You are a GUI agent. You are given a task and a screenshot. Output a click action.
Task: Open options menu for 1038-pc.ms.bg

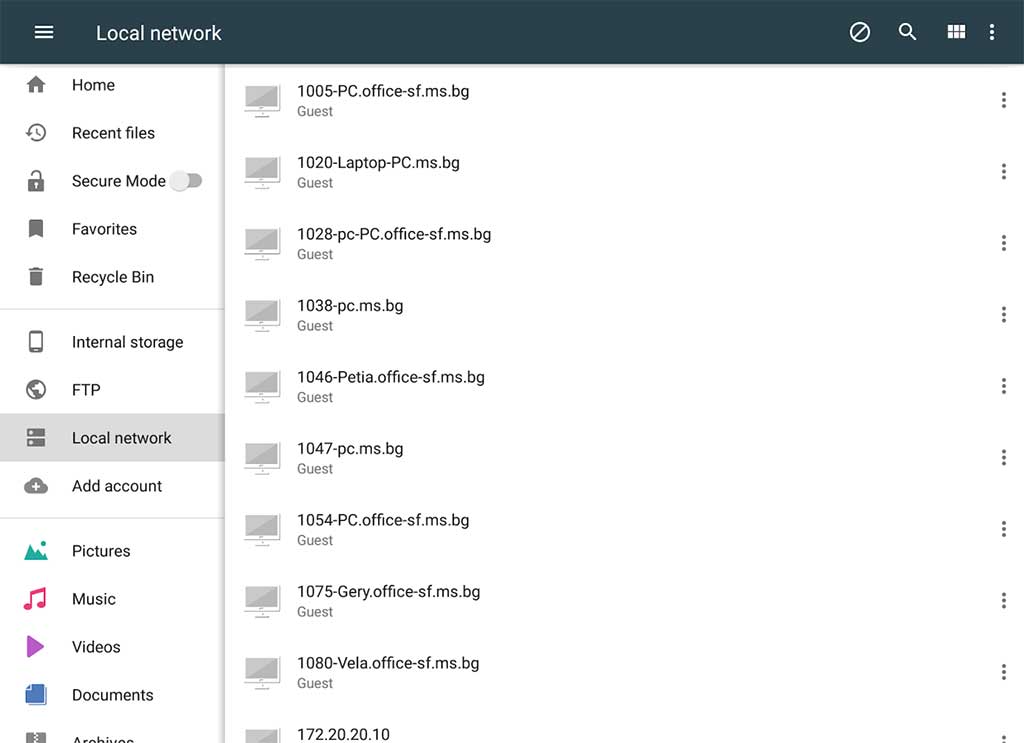tap(1004, 315)
